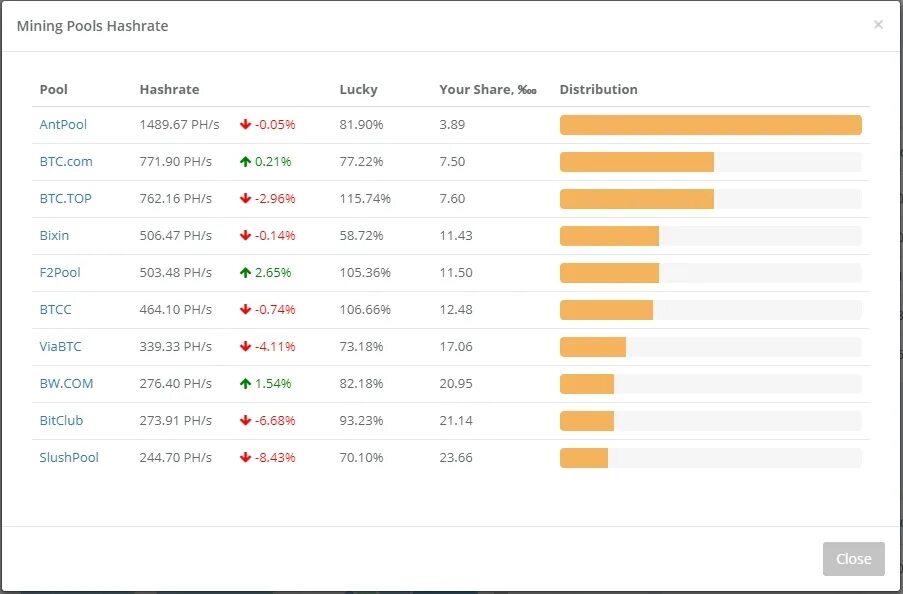Open the Bixin pool link
Viewport: 903px width, 594px height.
[54, 235]
